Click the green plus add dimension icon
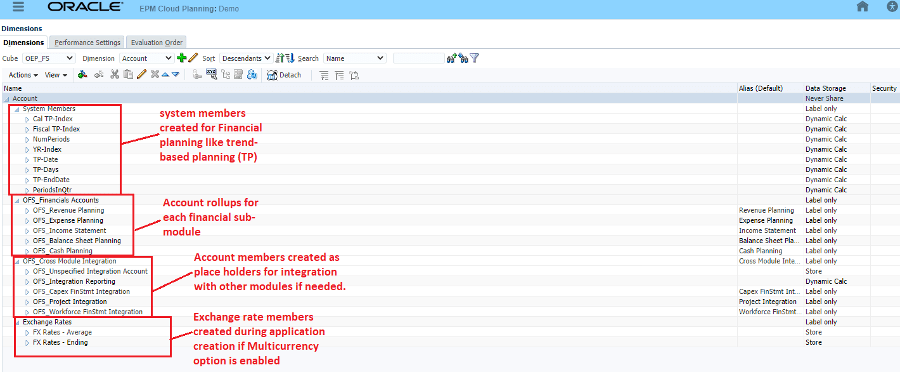 pos(182,58)
